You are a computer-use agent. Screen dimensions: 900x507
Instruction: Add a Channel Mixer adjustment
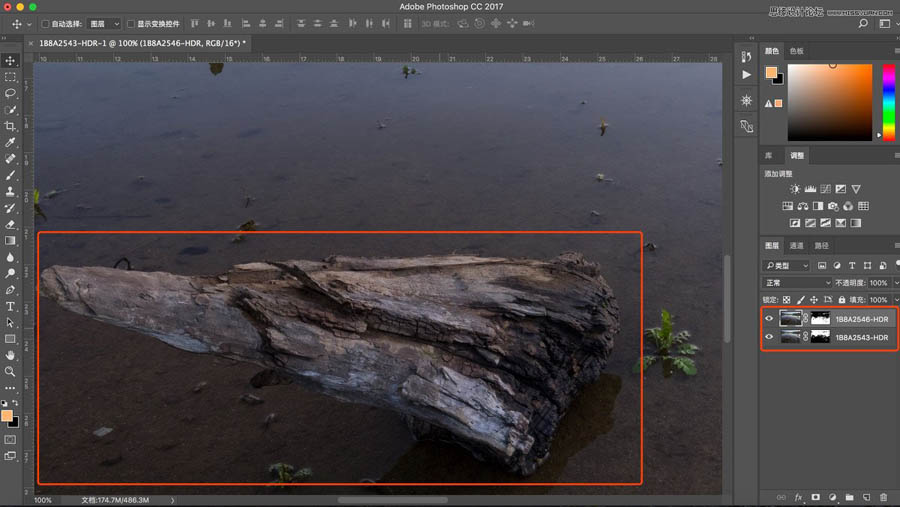(848, 206)
